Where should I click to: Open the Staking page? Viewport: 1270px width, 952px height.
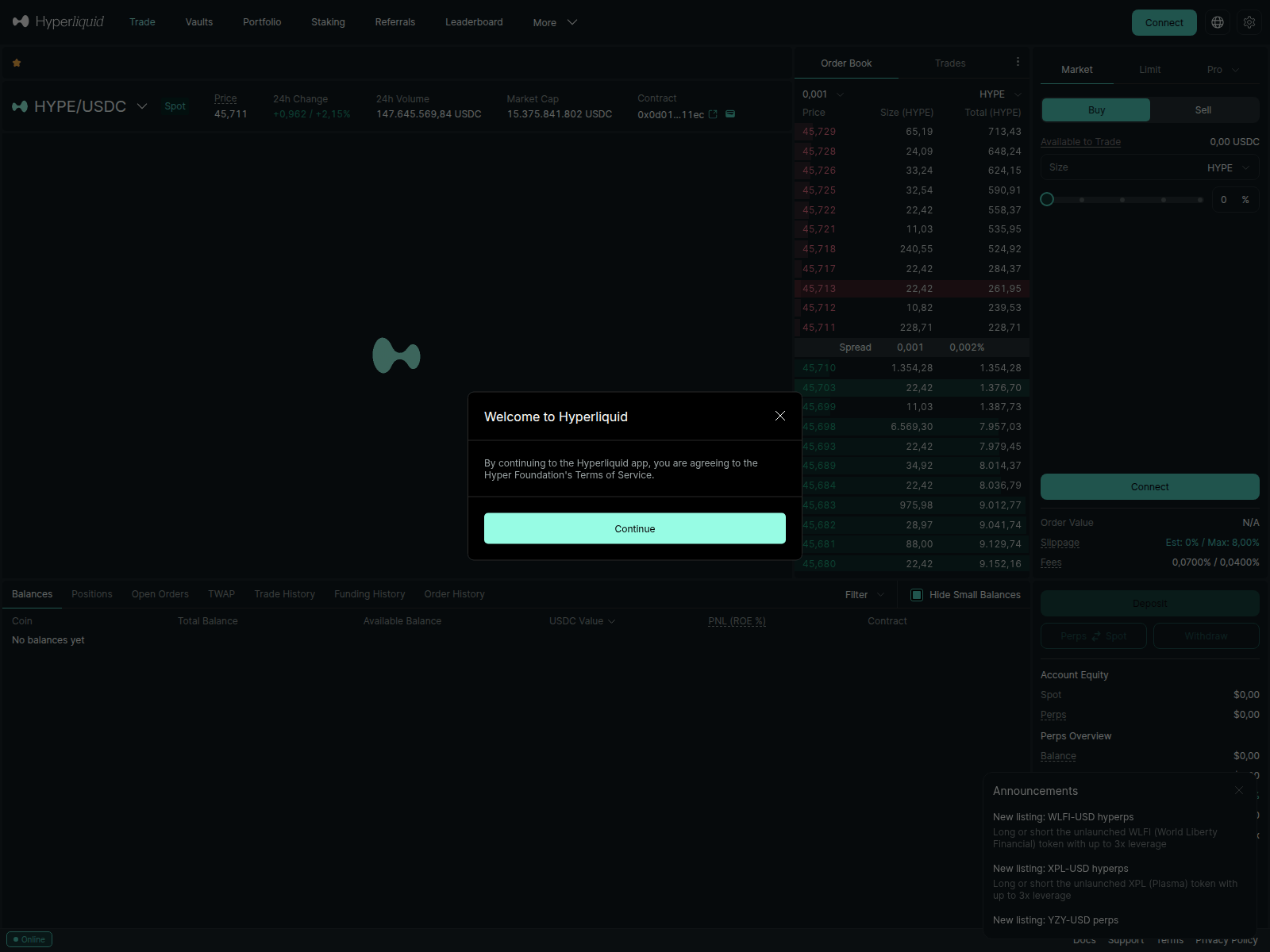(328, 22)
